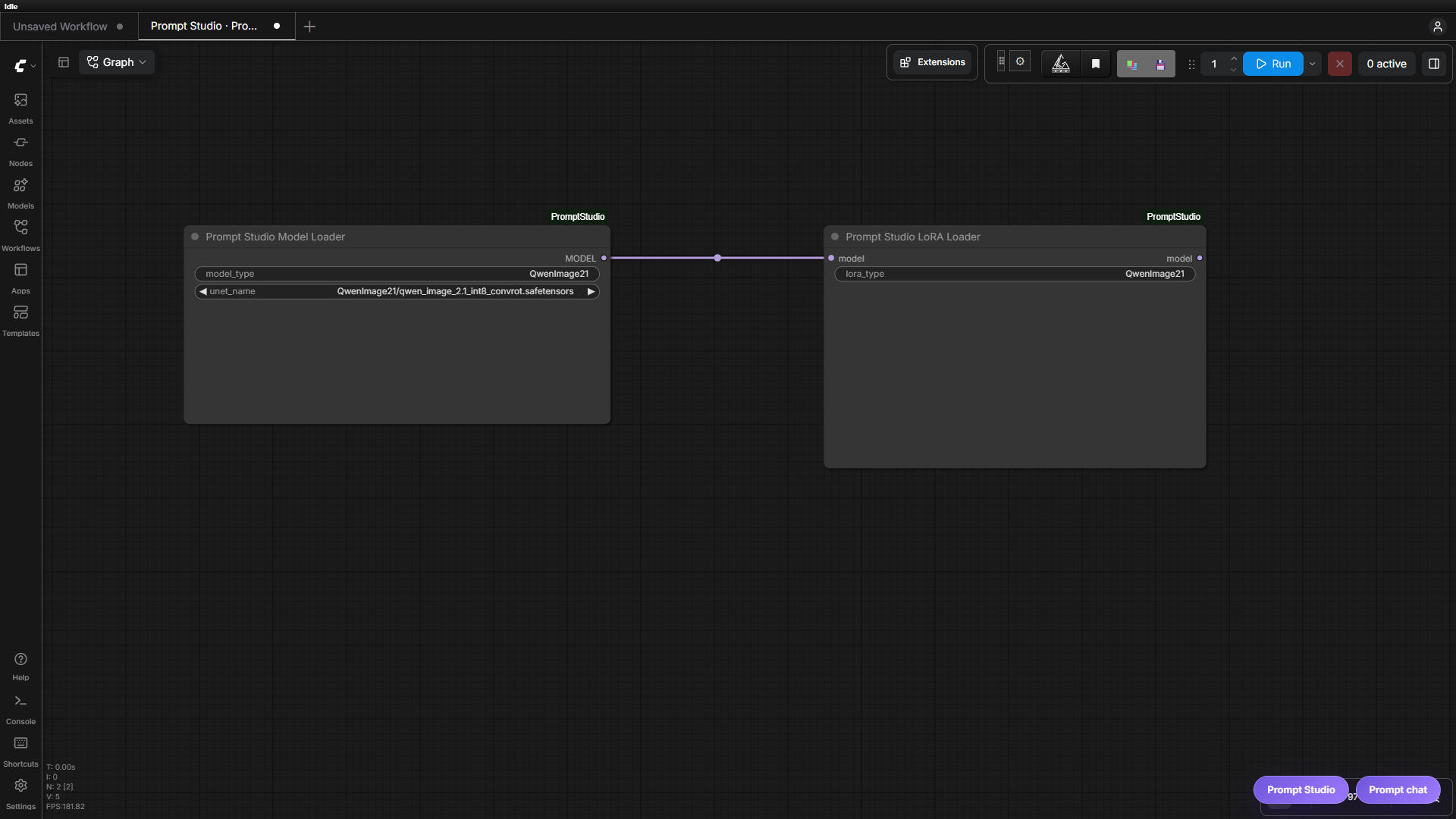The height and width of the screenshot is (819, 1456).
Task: Click the batch count number field
Action: [x=1214, y=64]
